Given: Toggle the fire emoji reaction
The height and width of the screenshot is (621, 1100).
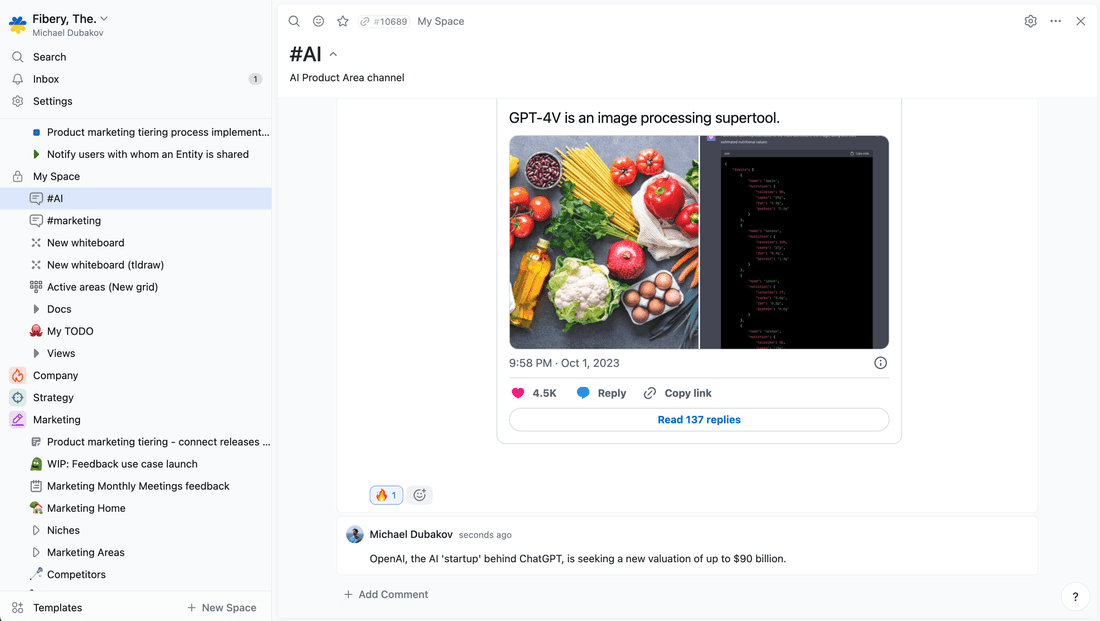Looking at the screenshot, I should tap(386, 495).
